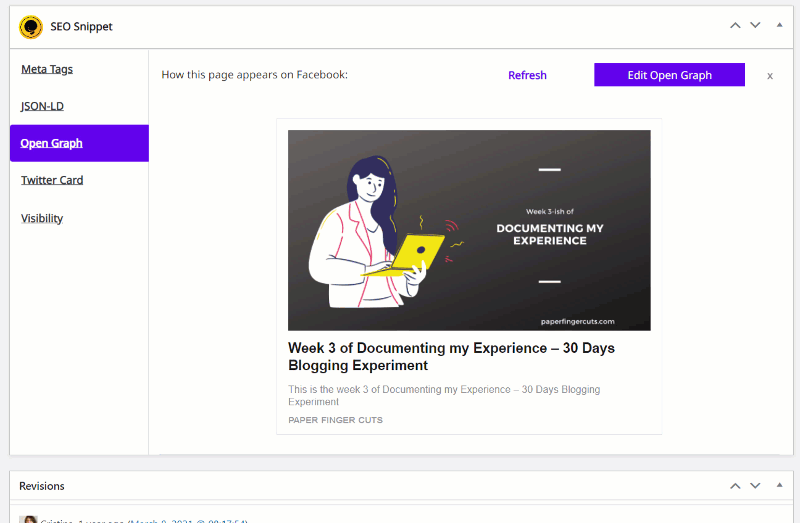The height and width of the screenshot is (523, 800).
Task: Open the Visibility tab
Action: pyautogui.click(x=42, y=218)
